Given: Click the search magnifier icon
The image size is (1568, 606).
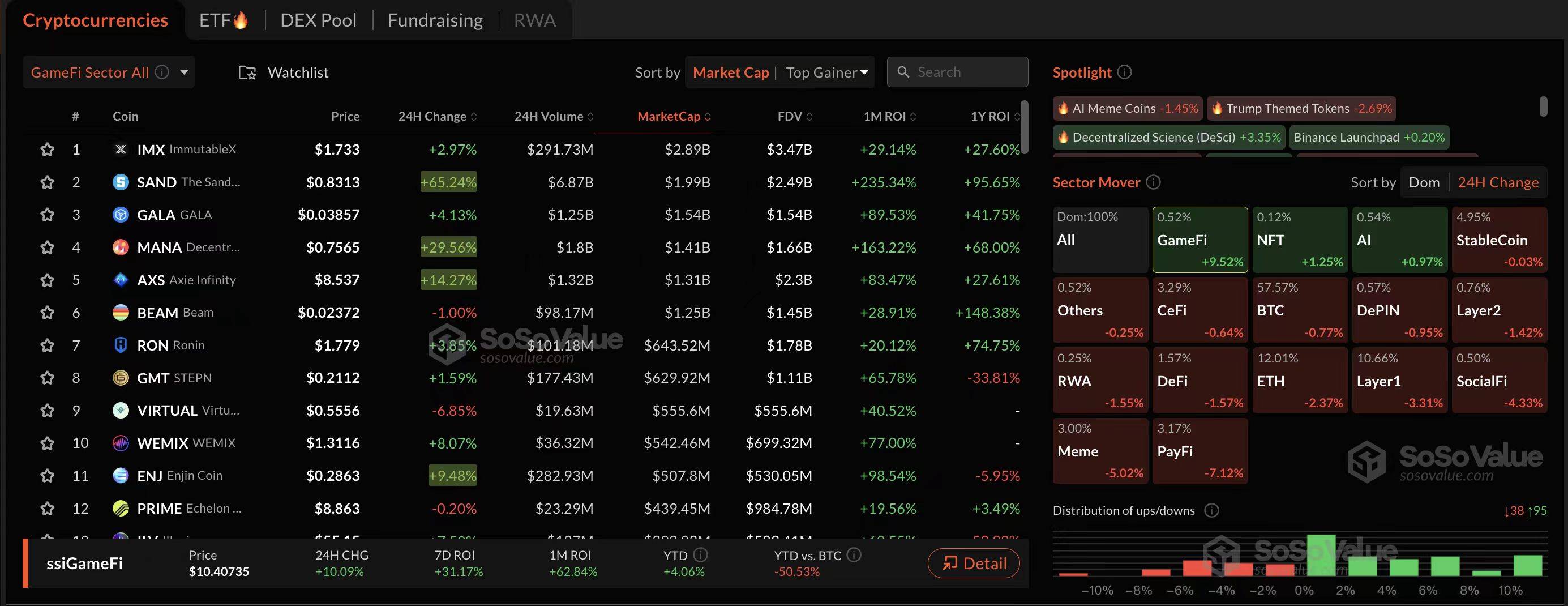Looking at the screenshot, I should 903,72.
